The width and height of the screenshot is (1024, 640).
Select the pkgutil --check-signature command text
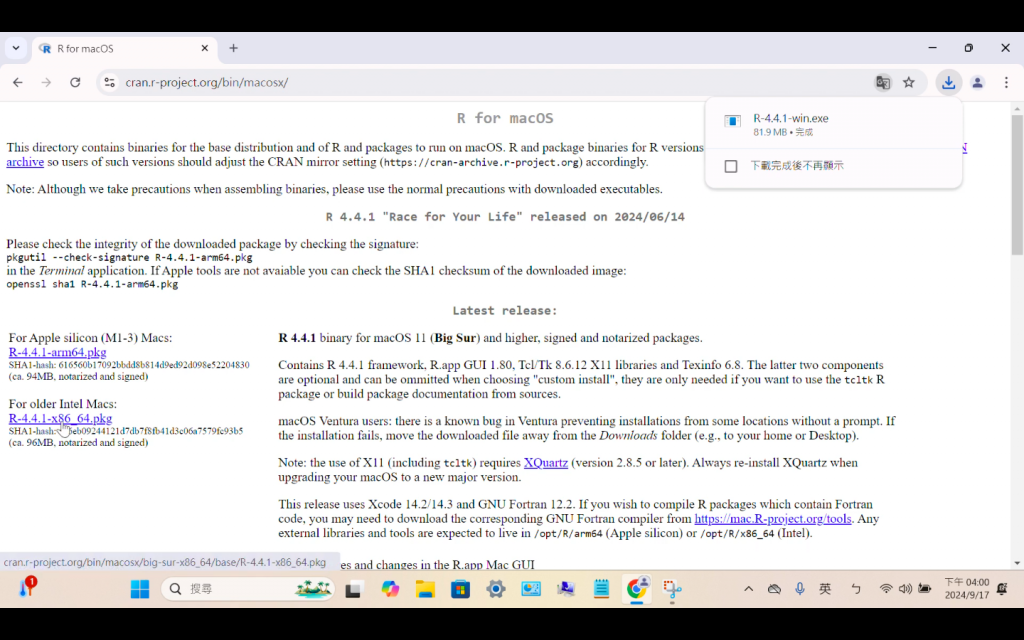129,257
